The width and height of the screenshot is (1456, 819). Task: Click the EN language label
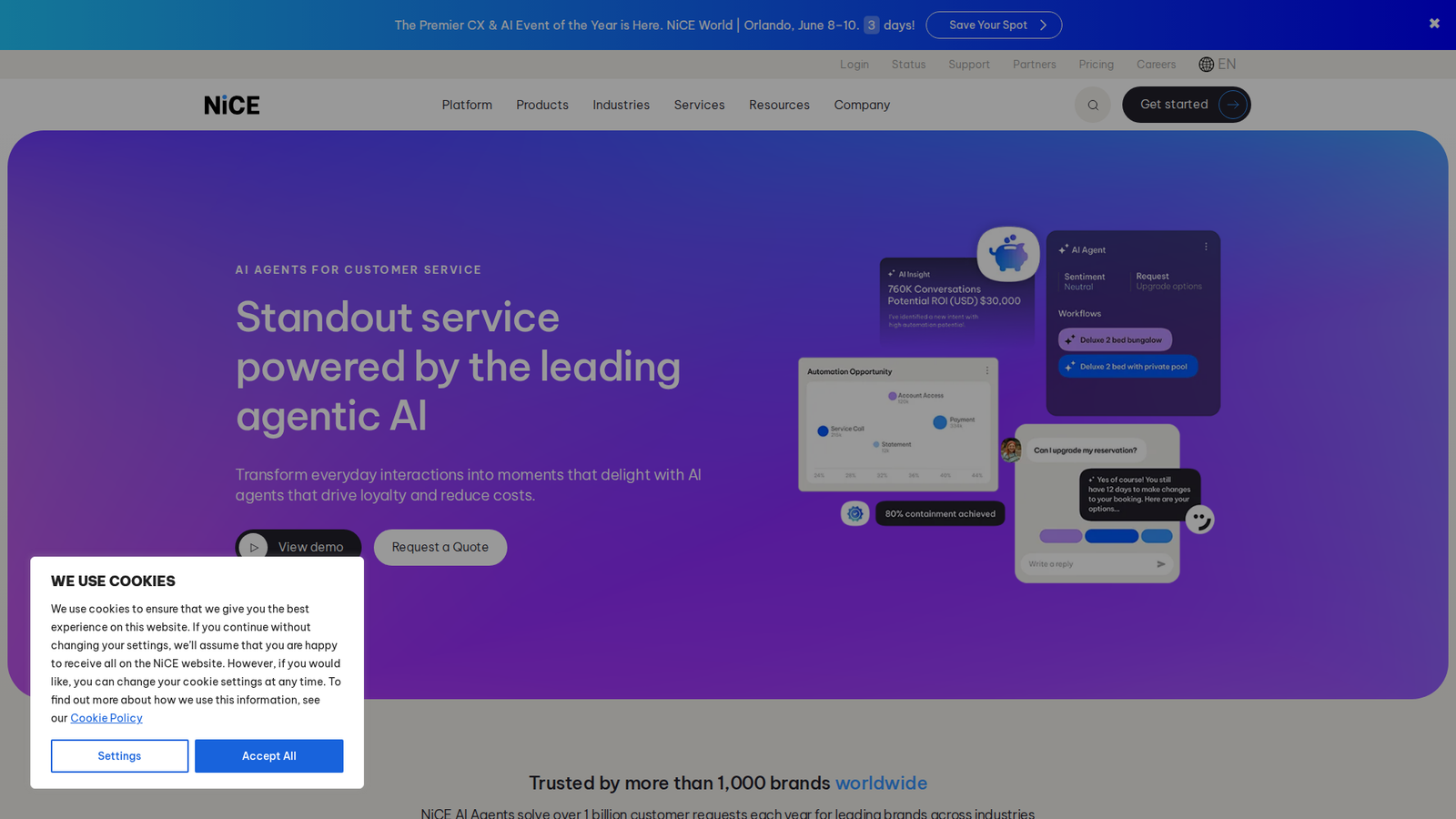(1227, 64)
